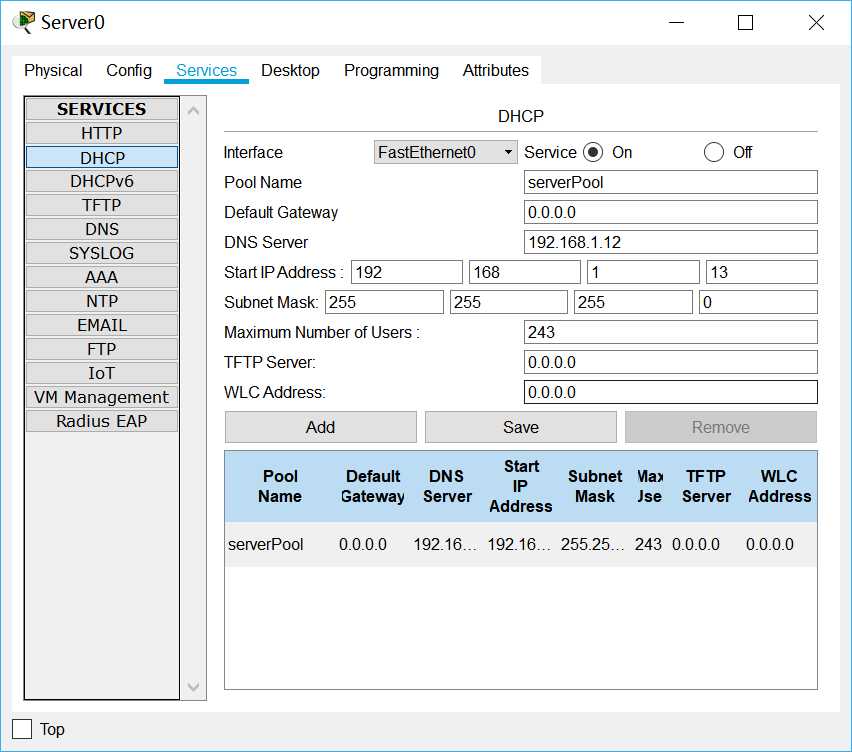
Task: Open the DNS service settings
Action: point(102,229)
